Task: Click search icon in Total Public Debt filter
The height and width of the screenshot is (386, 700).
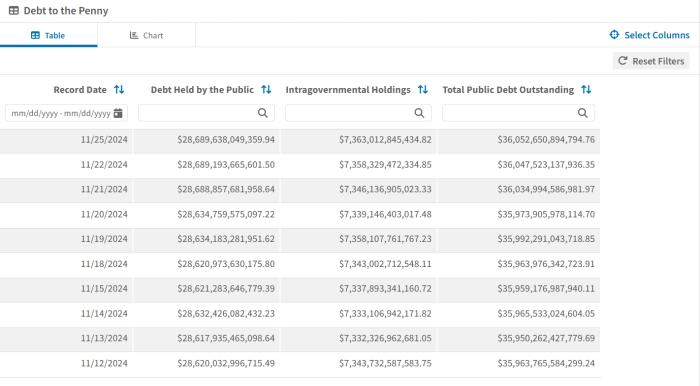Action: tap(583, 113)
